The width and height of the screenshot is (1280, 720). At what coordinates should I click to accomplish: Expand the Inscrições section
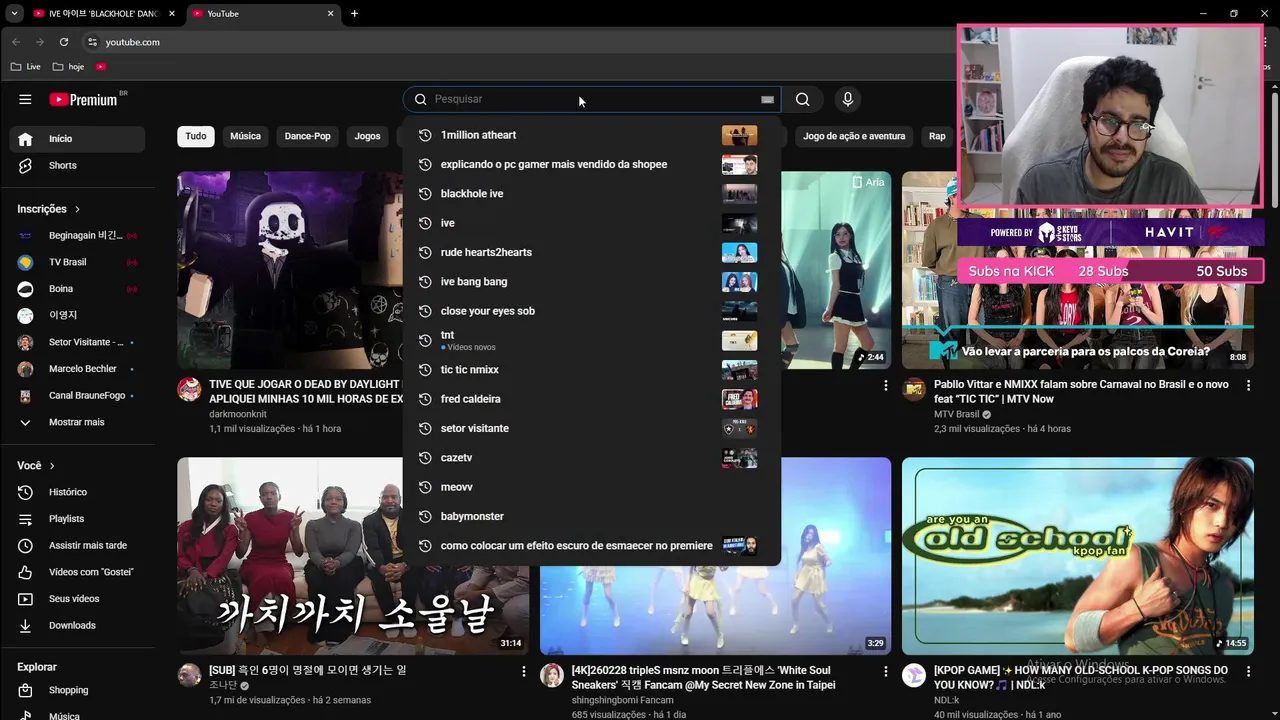[49, 209]
